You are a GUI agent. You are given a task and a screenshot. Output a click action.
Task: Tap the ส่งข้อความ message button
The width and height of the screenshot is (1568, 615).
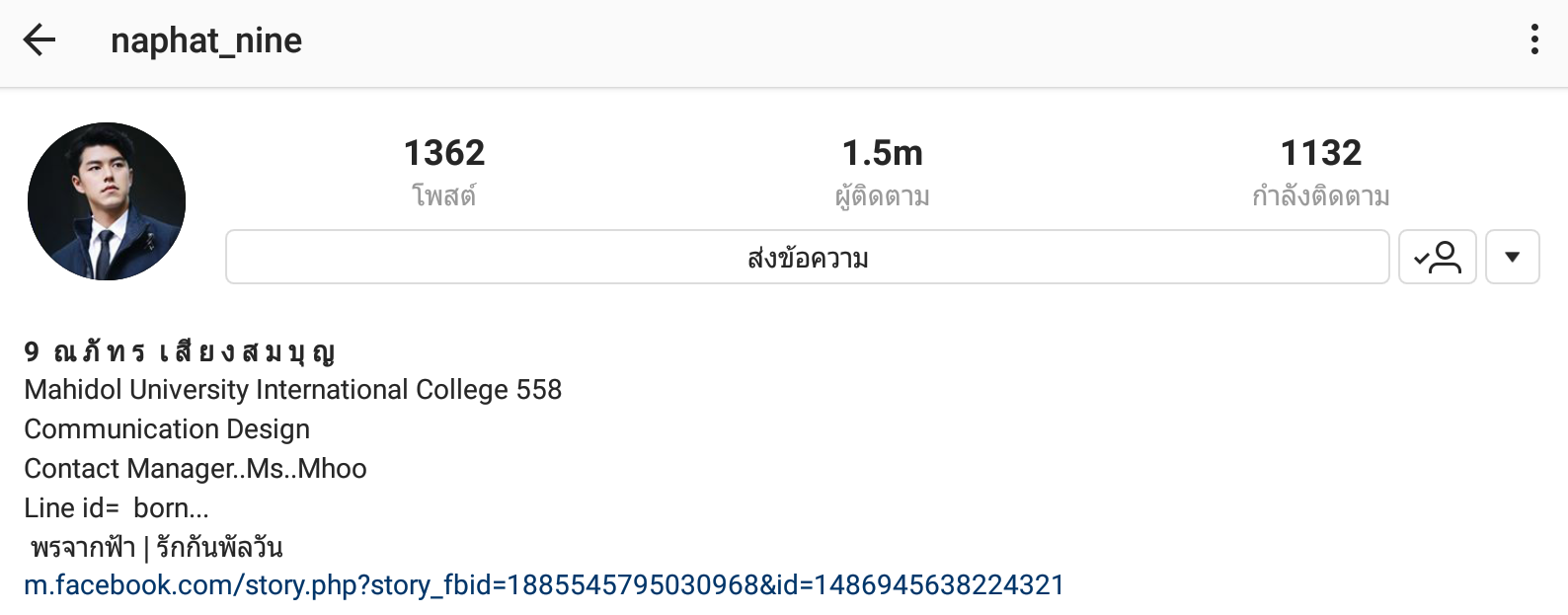pos(808,257)
